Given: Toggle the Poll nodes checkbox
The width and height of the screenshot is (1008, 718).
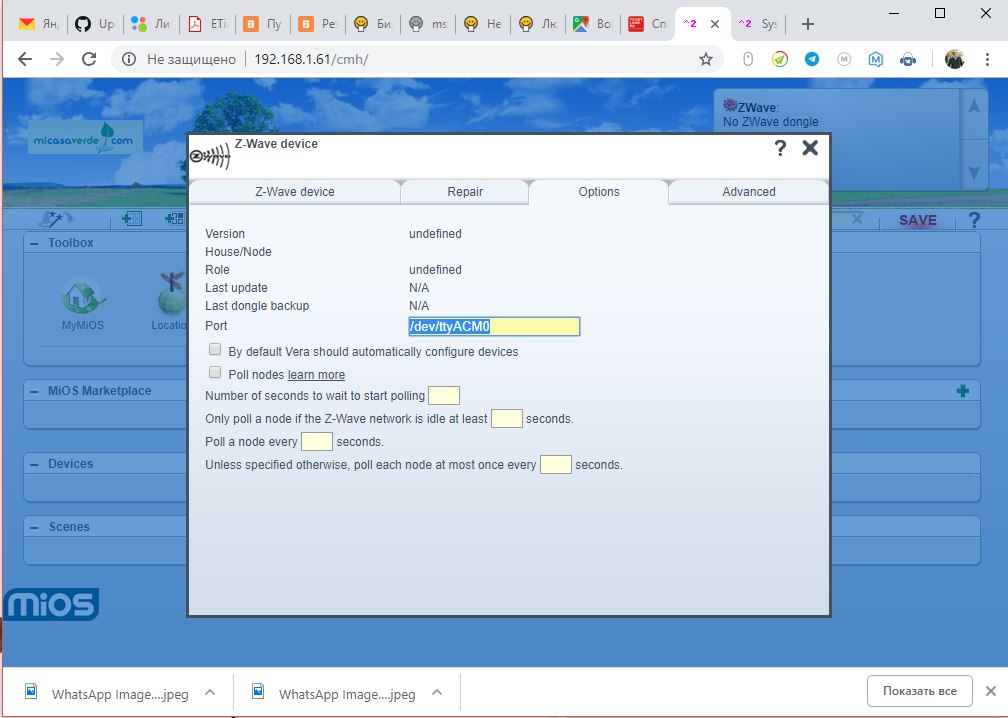Looking at the screenshot, I should coord(215,373).
